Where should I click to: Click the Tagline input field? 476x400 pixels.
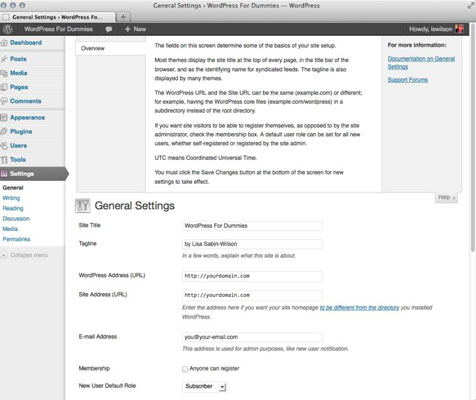tap(252, 244)
